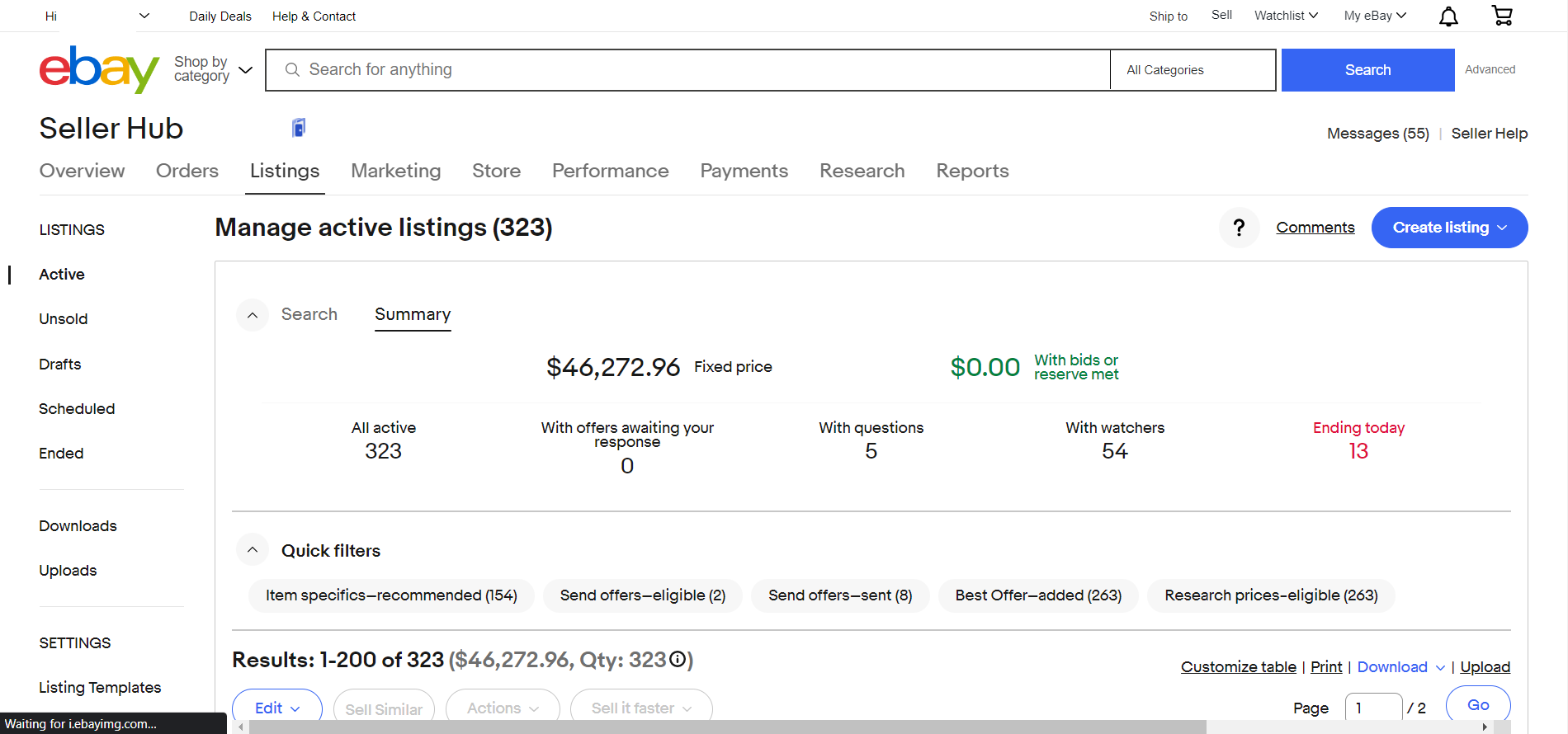Open Help & Contact link

(x=314, y=16)
